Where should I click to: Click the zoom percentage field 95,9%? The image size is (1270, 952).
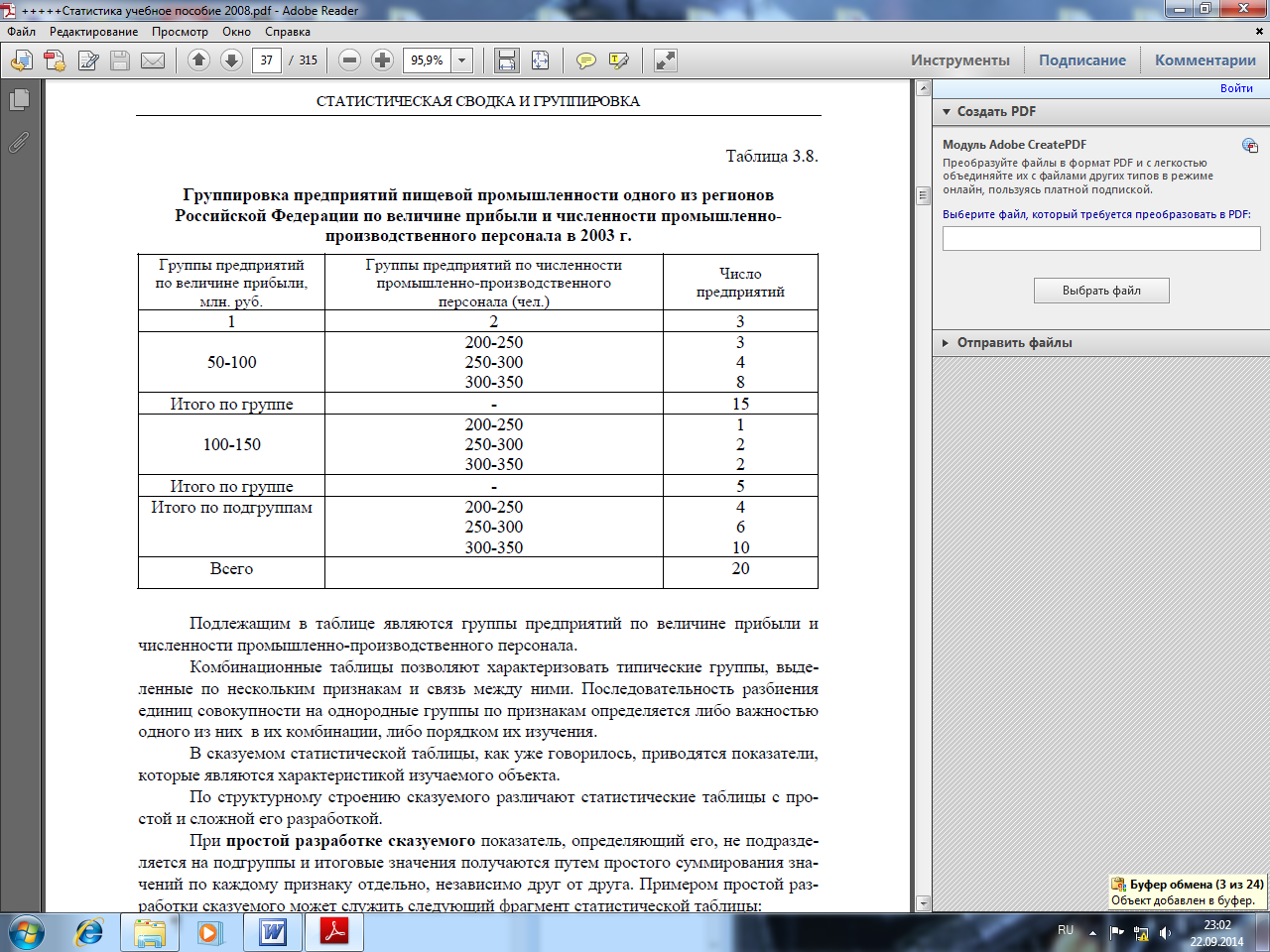pyautogui.click(x=428, y=60)
